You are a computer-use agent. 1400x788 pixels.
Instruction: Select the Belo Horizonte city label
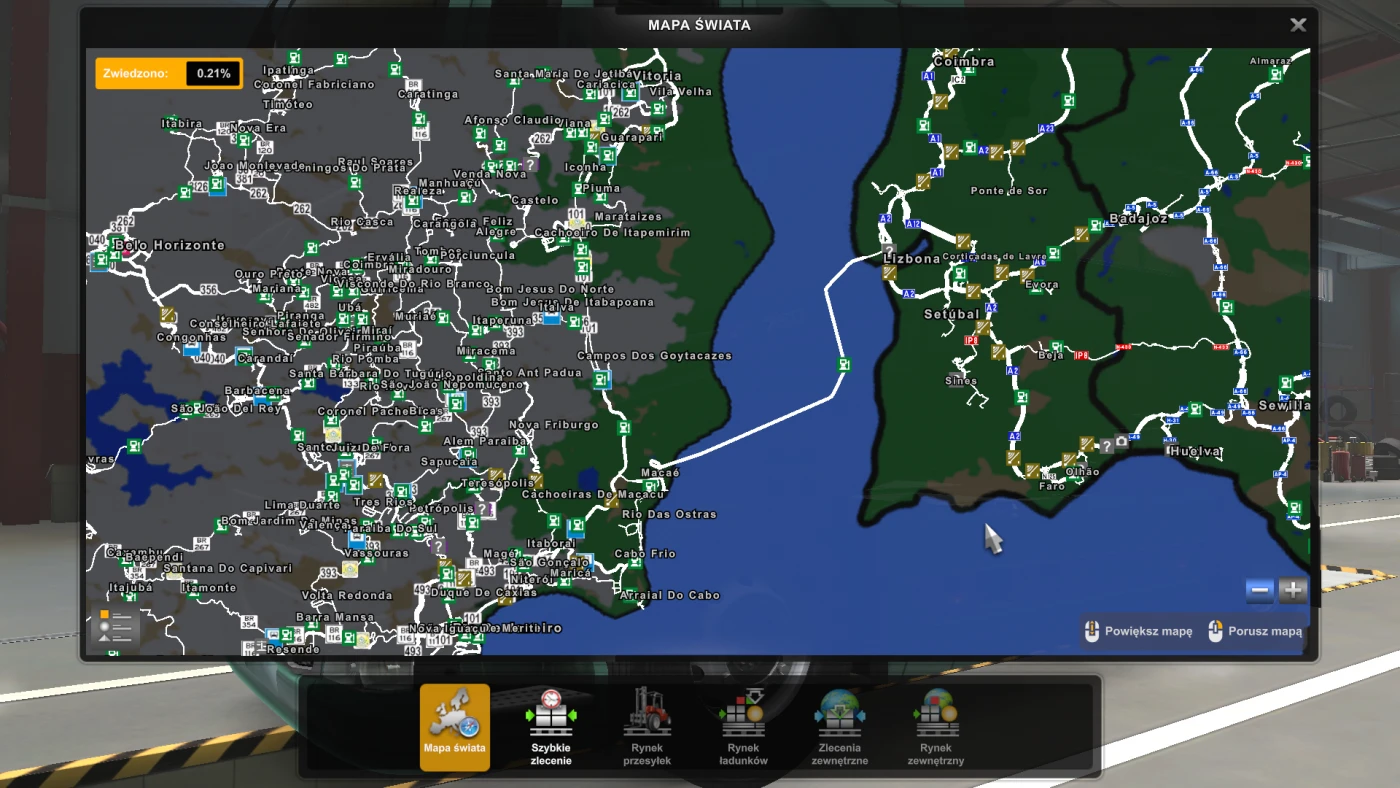[169, 245]
